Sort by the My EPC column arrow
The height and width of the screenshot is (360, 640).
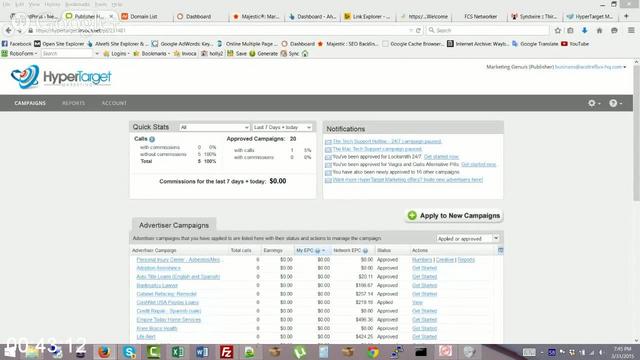[323, 251]
